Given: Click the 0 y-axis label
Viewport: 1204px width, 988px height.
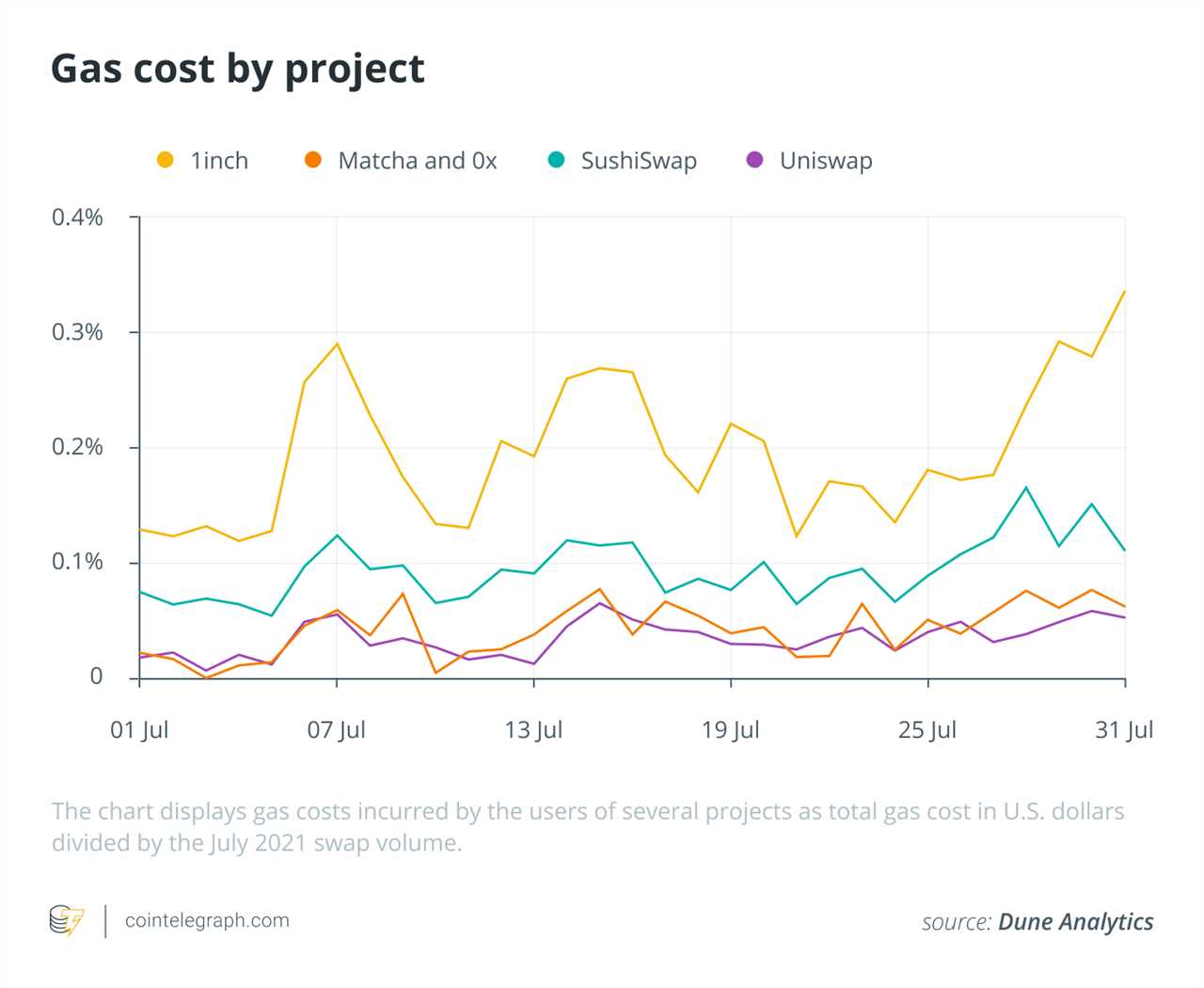Looking at the screenshot, I should [96, 677].
